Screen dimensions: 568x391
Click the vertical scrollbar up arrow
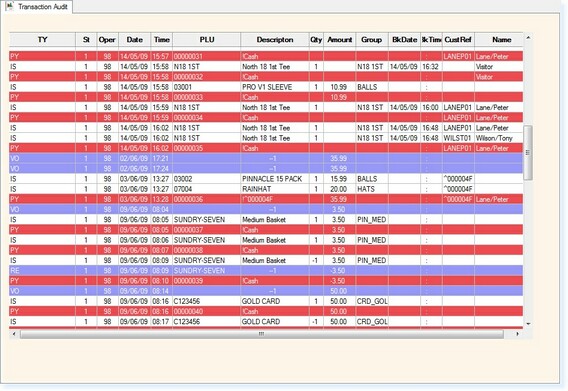click(x=528, y=38)
